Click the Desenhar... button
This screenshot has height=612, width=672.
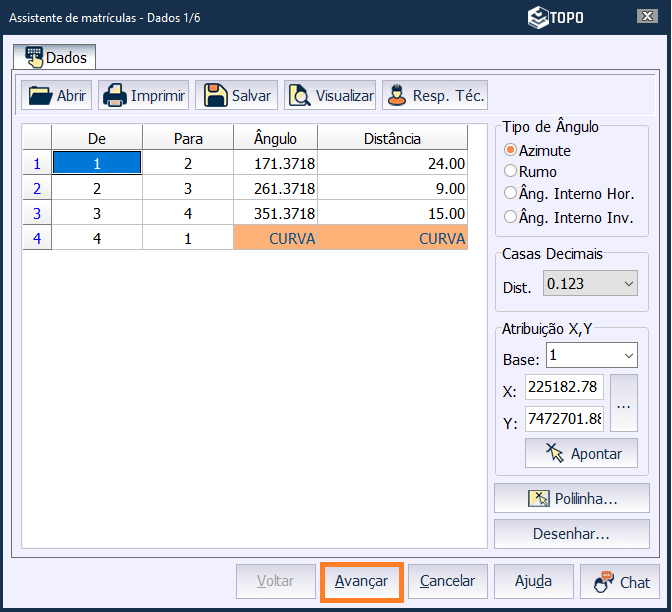coord(571,534)
